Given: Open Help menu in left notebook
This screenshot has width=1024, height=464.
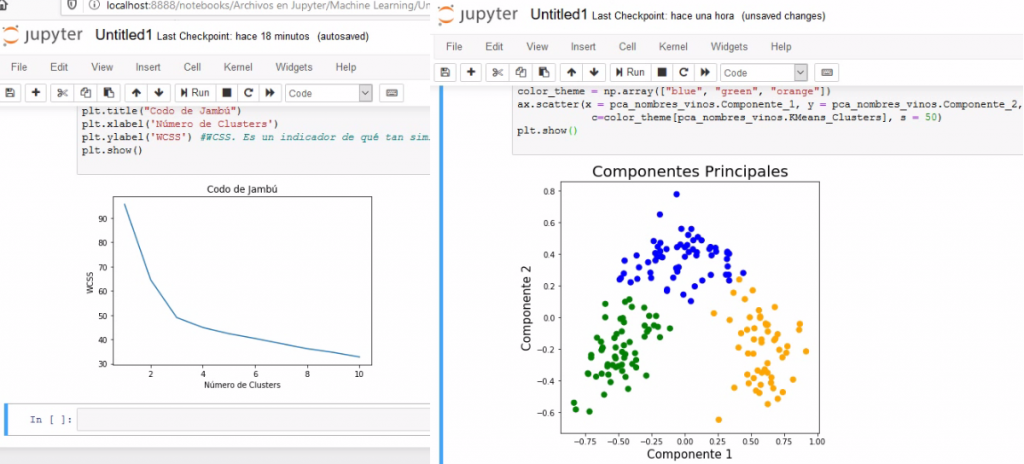Looking at the screenshot, I should coord(345,67).
